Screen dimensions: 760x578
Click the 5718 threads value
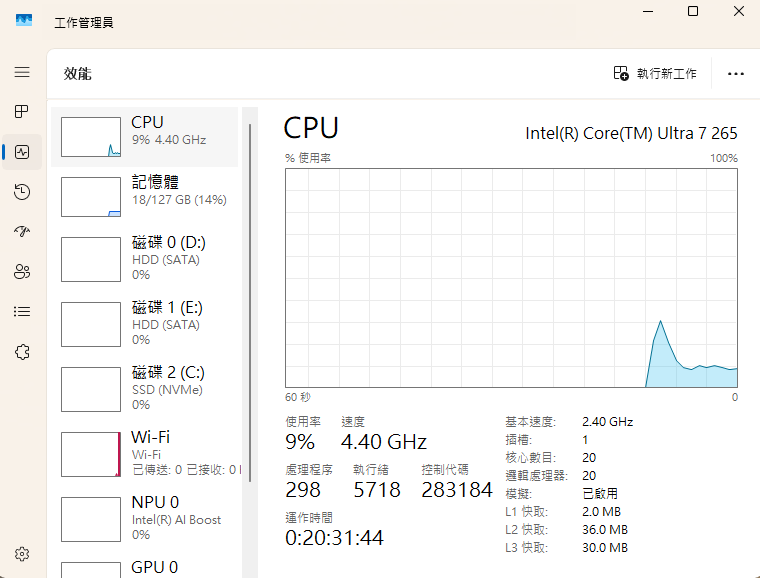point(377,490)
